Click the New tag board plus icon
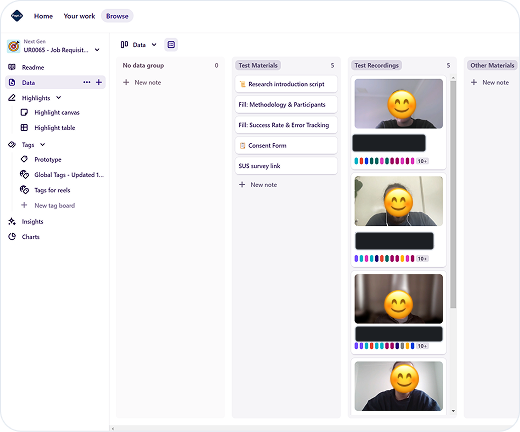Viewport: 520px width, 432px height. pos(24,205)
